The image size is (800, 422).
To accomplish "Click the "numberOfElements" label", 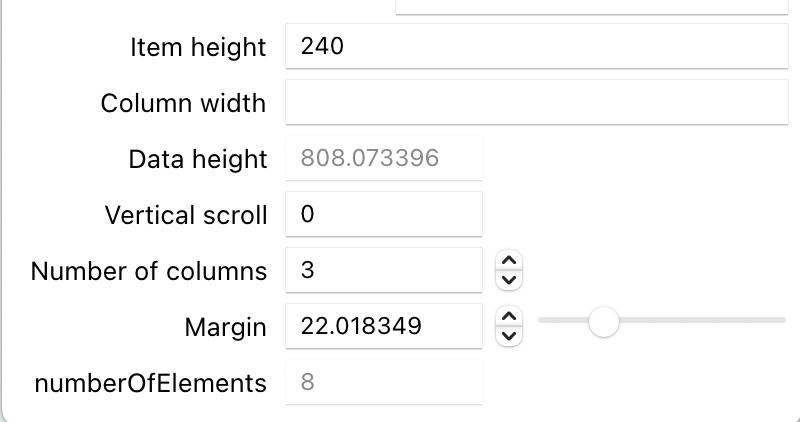I will (149, 383).
